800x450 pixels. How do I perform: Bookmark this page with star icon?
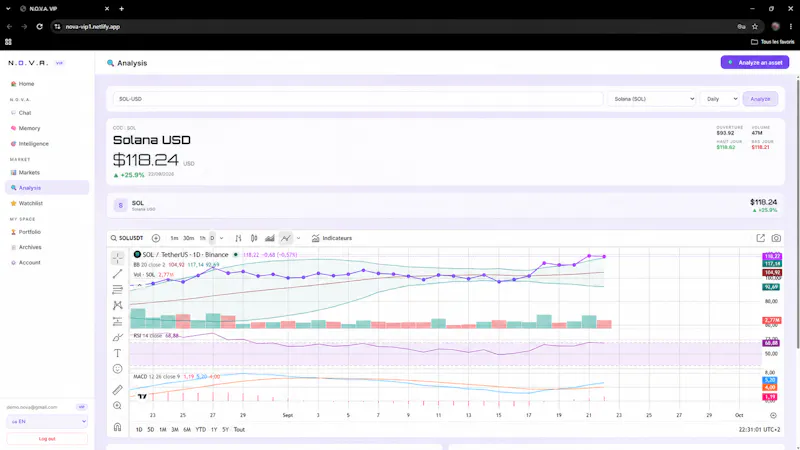coord(755,27)
